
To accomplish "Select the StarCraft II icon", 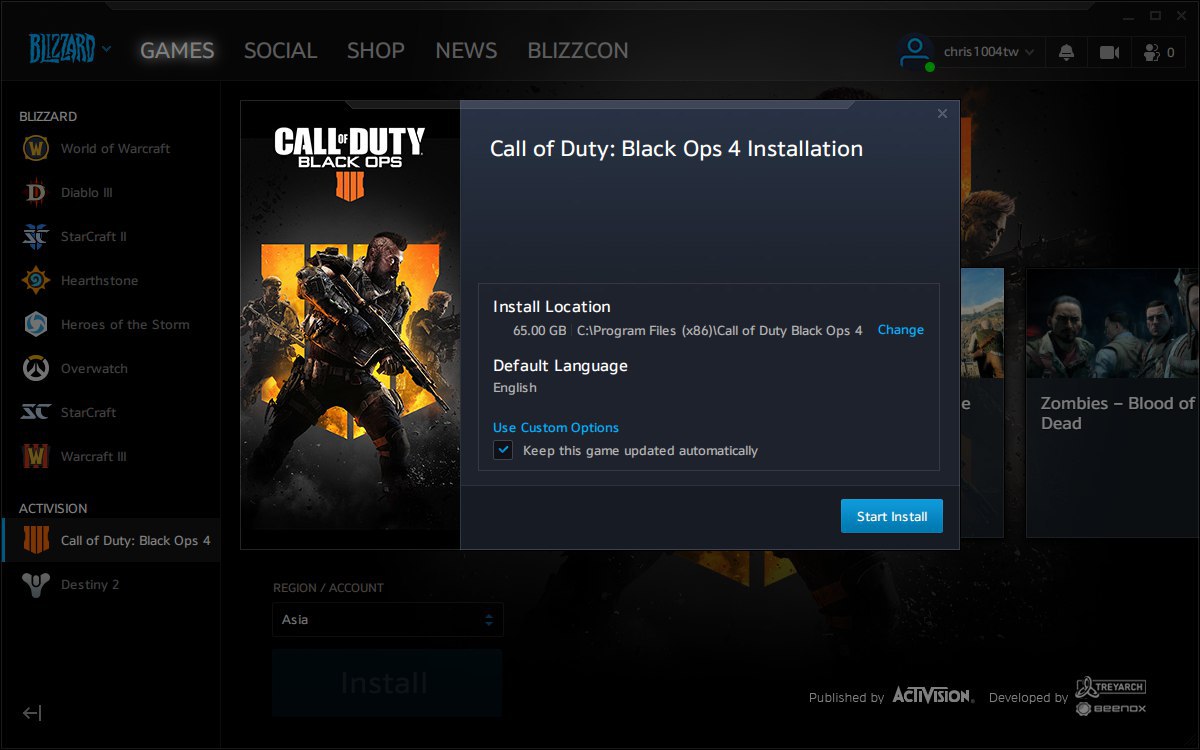I will click(35, 236).
